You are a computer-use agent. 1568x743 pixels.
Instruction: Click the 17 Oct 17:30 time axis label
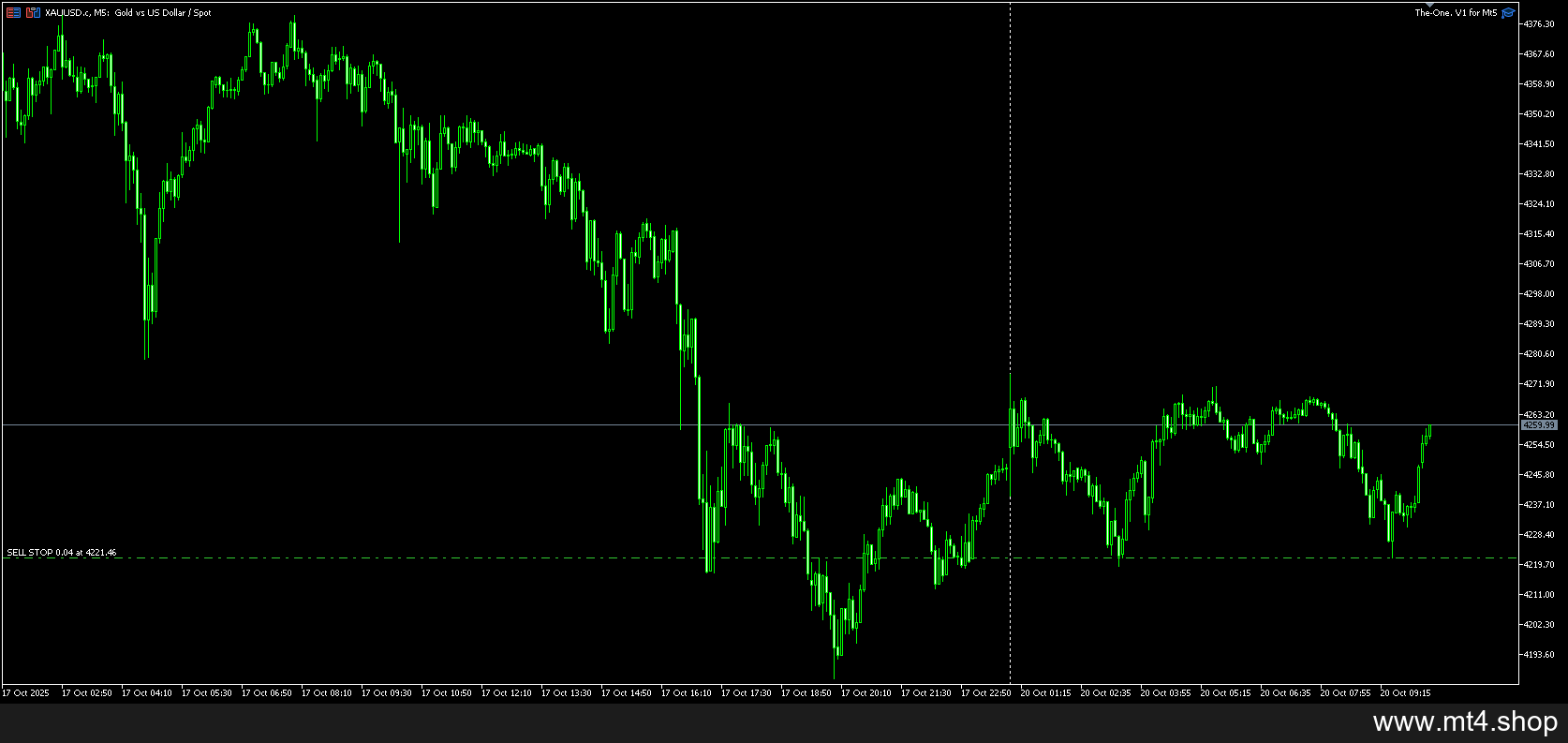coord(747,693)
